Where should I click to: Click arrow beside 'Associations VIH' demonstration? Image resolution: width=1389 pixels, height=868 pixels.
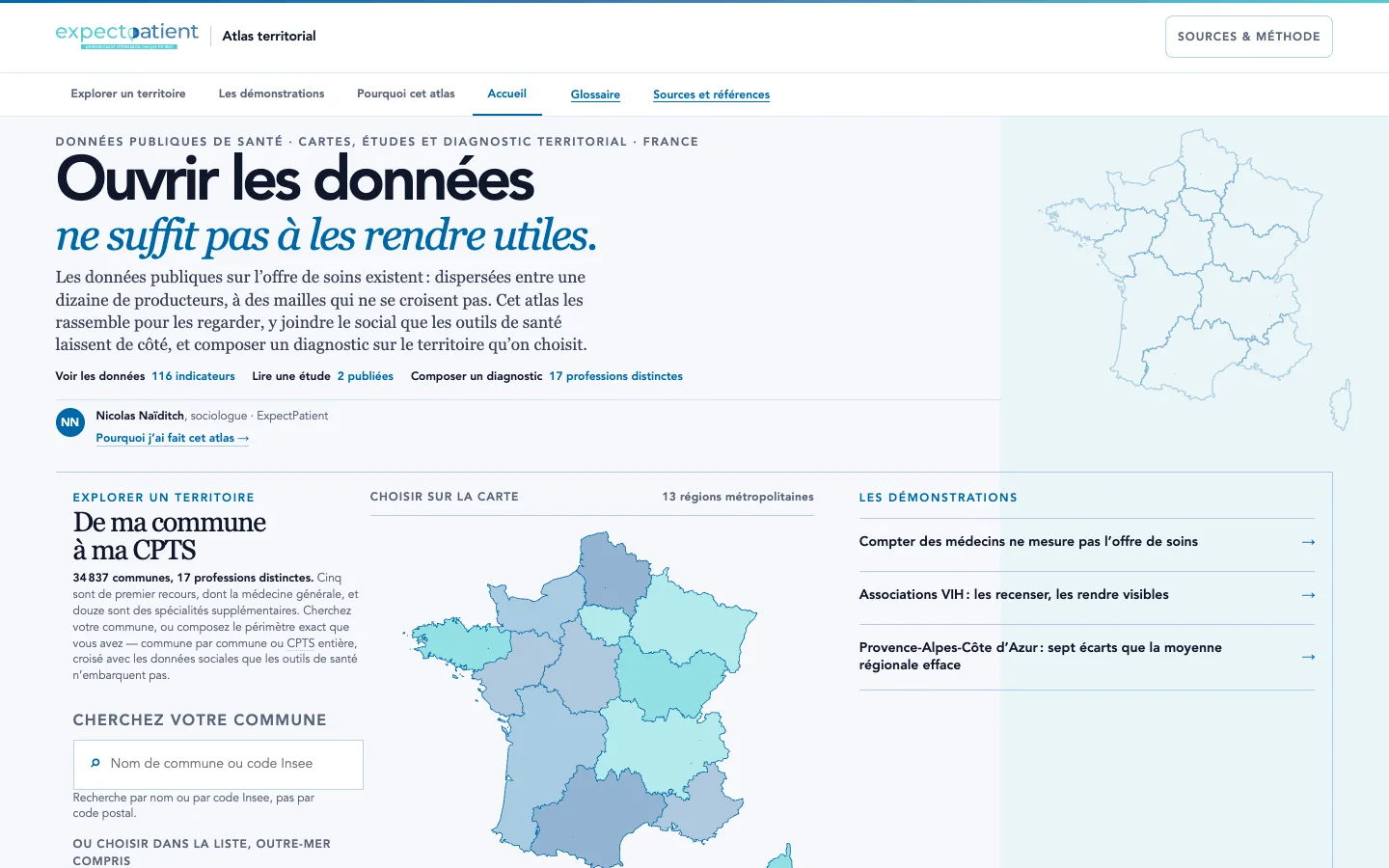[x=1308, y=595]
